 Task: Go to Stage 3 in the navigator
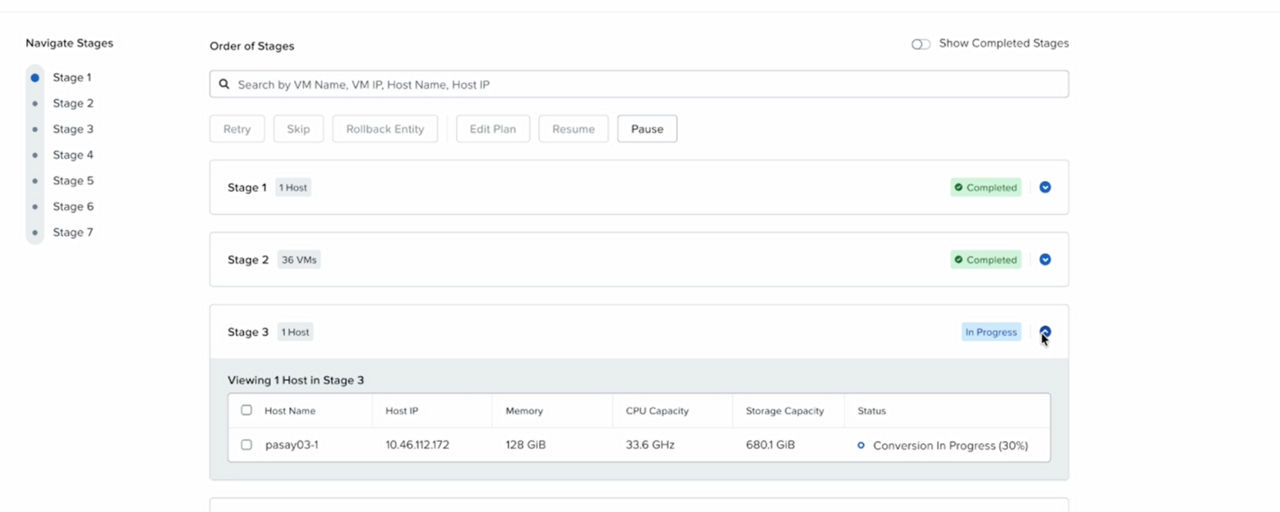pos(73,130)
